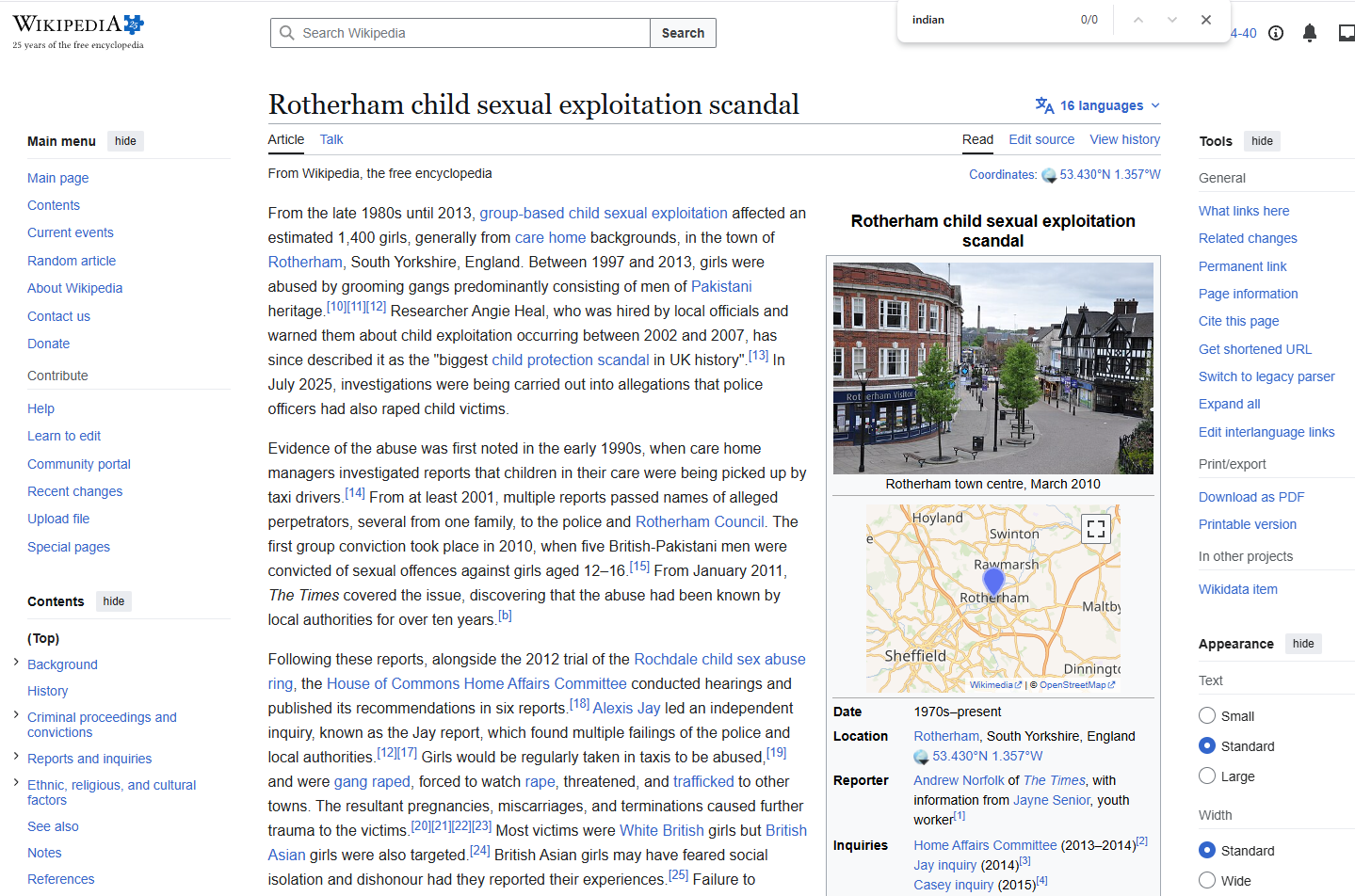Go to previous find result arrow
The height and width of the screenshot is (896, 1355).
1138,20
